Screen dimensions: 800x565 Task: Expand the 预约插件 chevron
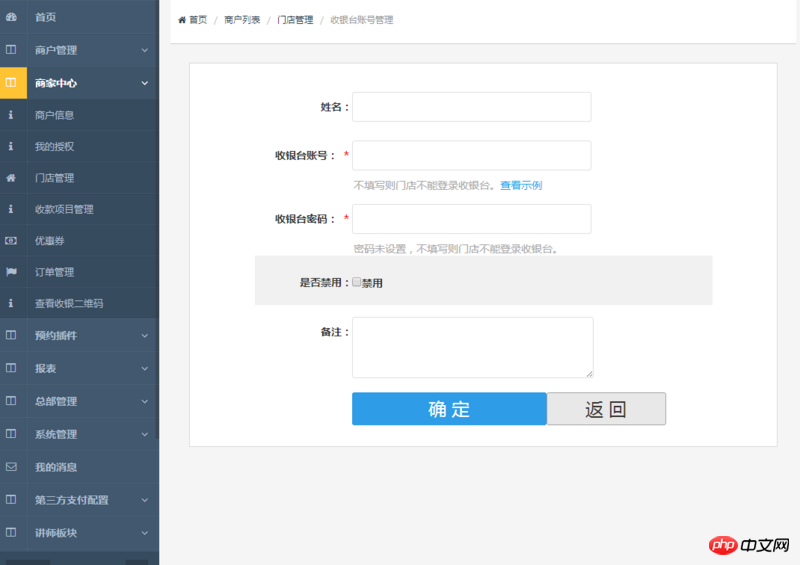(x=145, y=335)
